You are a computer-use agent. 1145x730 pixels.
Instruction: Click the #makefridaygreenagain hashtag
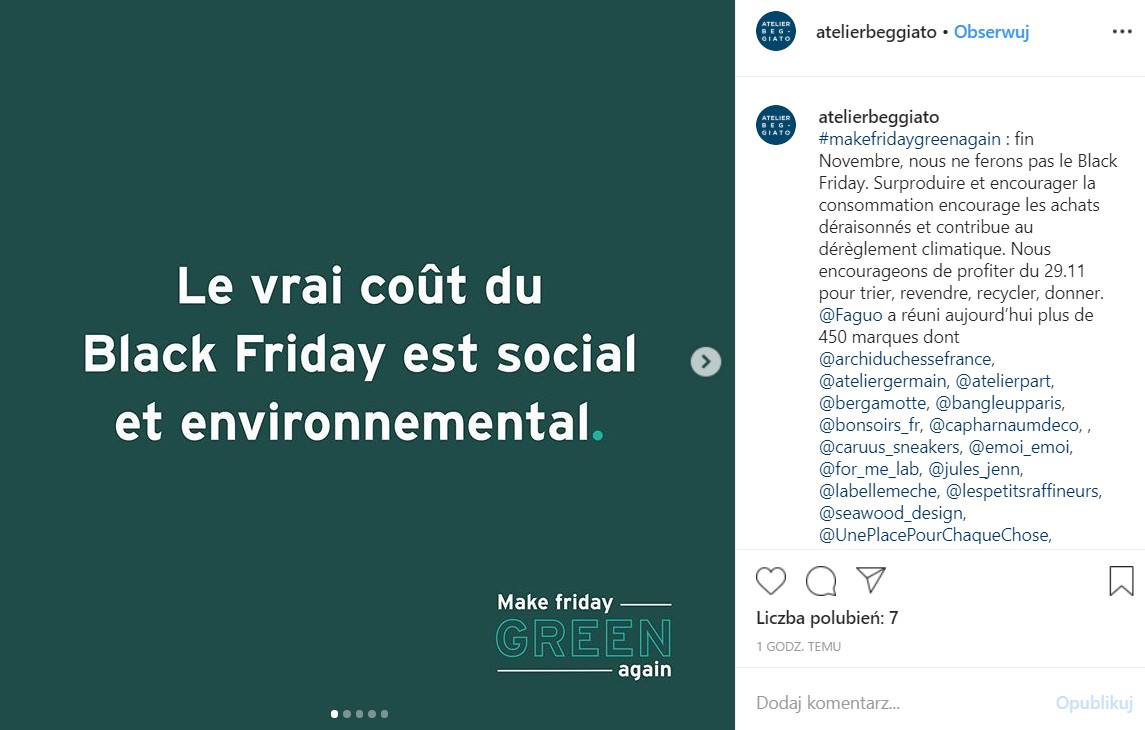910,139
